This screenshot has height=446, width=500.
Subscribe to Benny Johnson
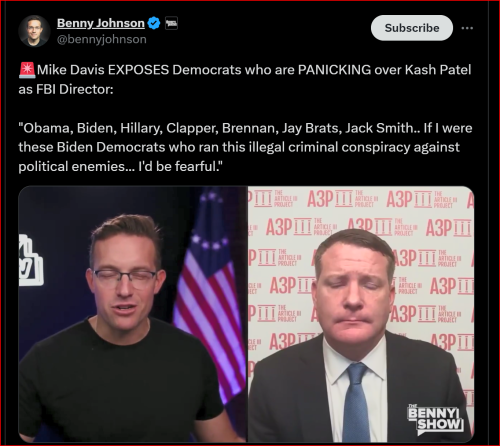point(412,28)
